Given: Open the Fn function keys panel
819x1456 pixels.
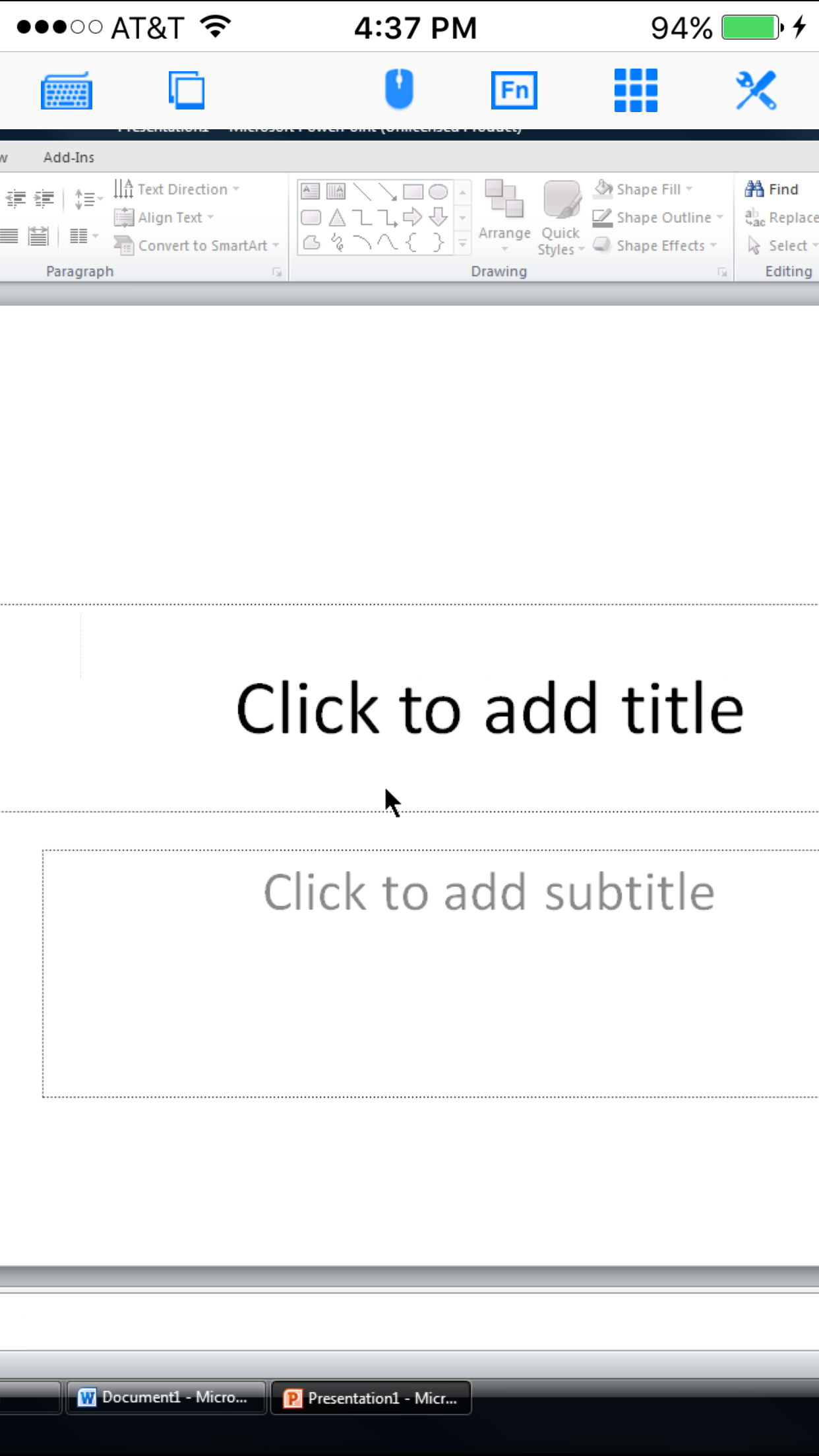Looking at the screenshot, I should (514, 90).
